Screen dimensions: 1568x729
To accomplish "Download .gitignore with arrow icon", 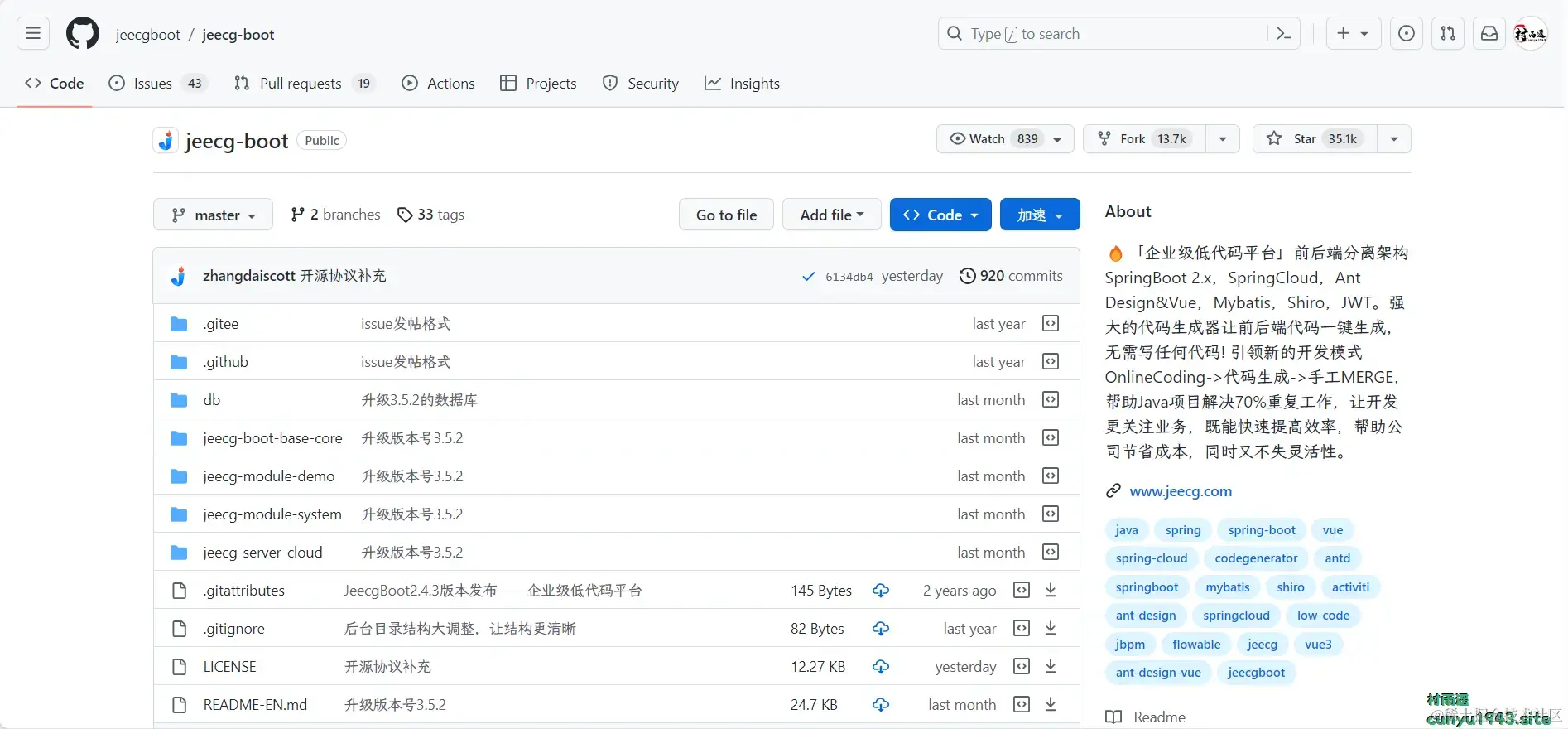I will [1051, 628].
